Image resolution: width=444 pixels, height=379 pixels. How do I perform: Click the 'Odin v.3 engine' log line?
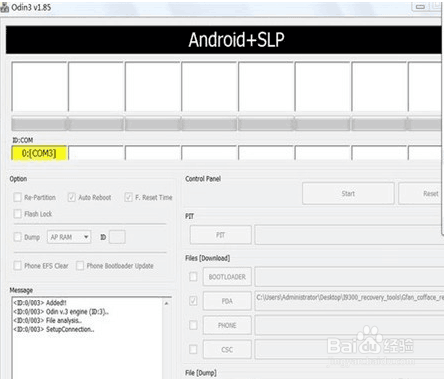point(61,312)
